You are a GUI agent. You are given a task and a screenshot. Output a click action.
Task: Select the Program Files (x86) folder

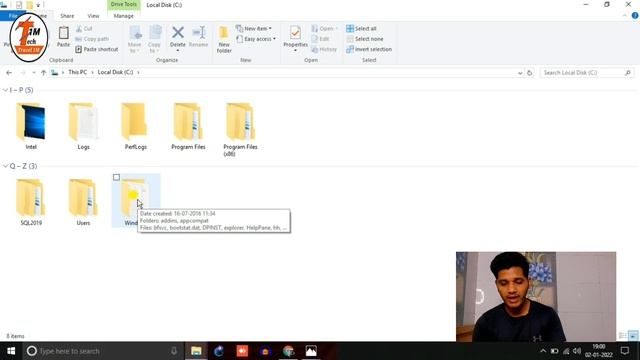240,129
